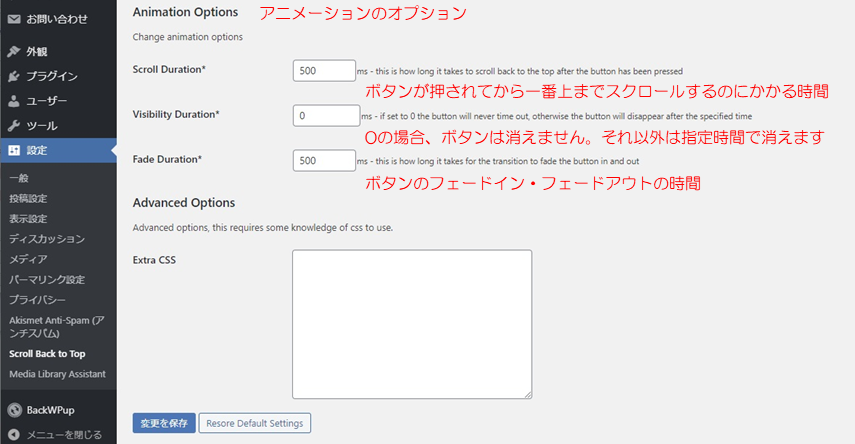The image size is (855, 444).
Task: Open メディア settings submenu
Action: coord(28,260)
